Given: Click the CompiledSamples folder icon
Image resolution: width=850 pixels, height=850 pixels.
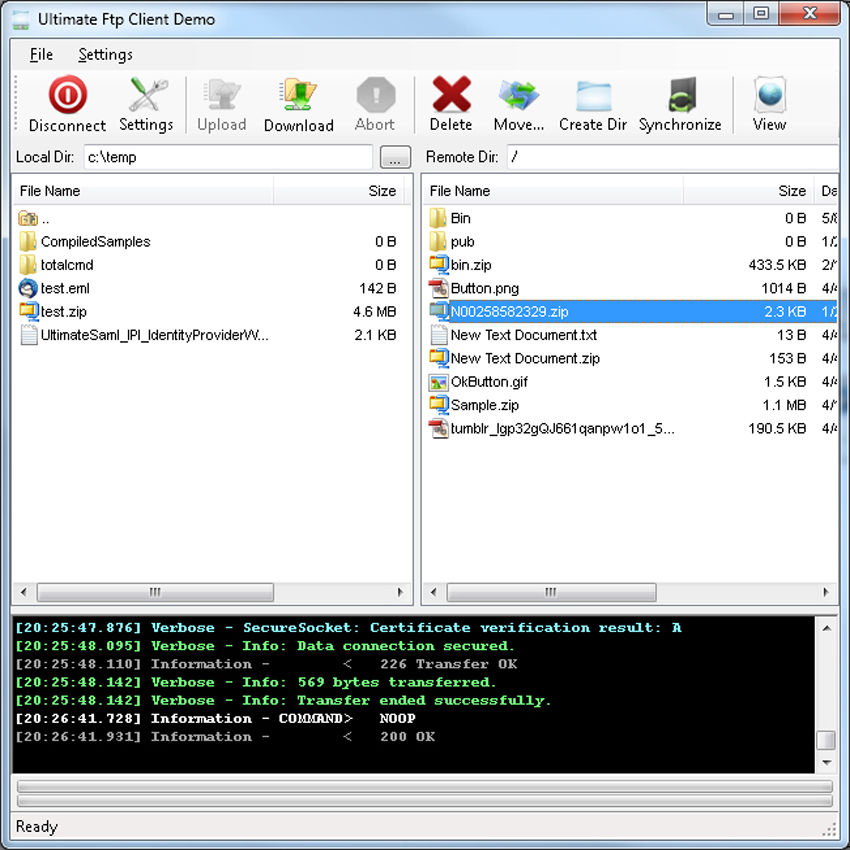Looking at the screenshot, I should coord(28,241).
